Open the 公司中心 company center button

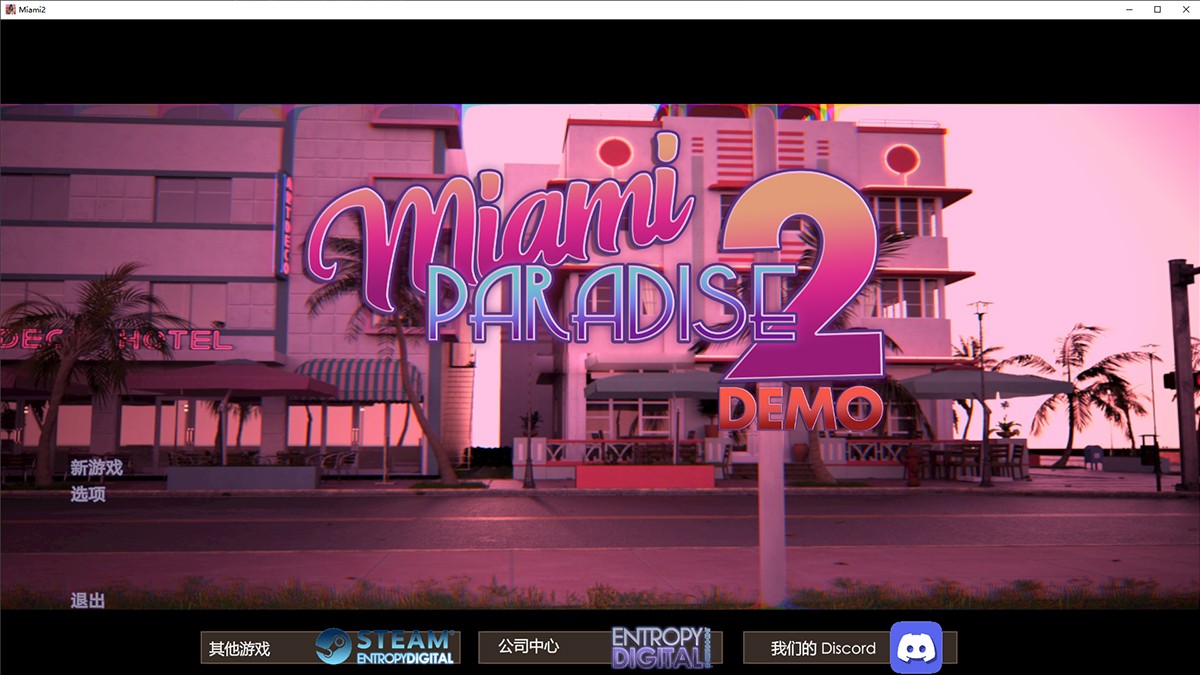click(529, 647)
